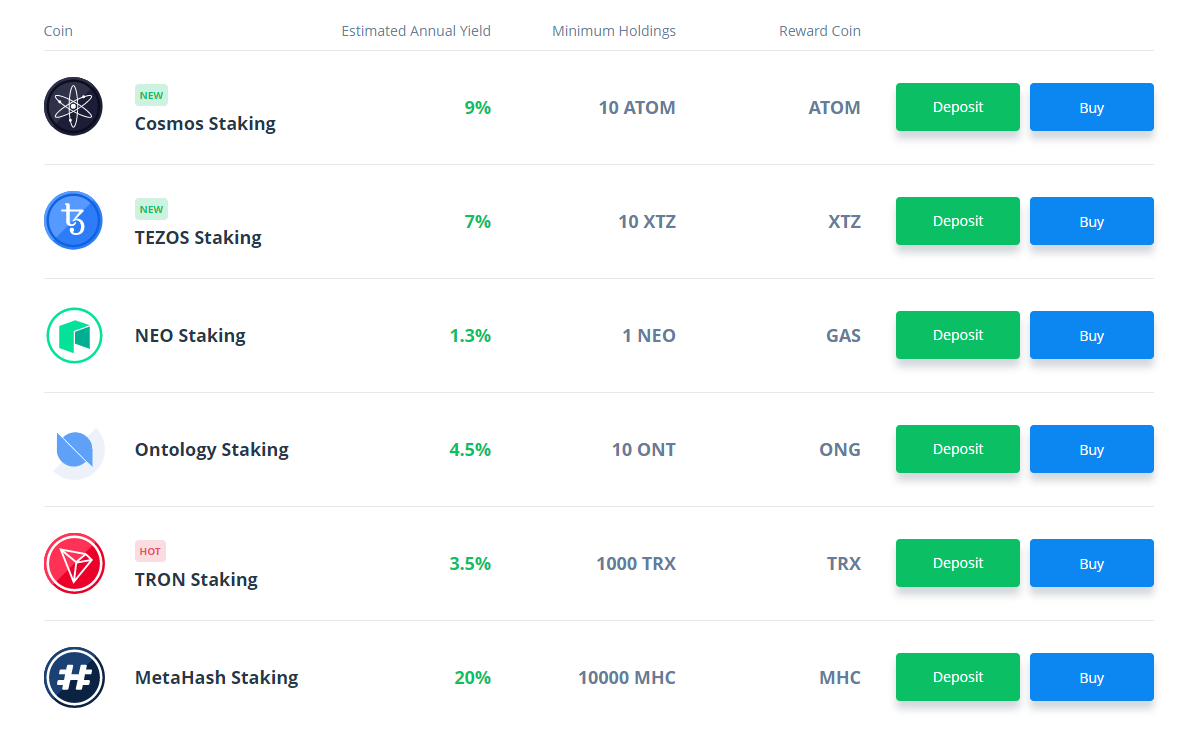Click the Minimum Holdings column header

(x=613, y=31)
